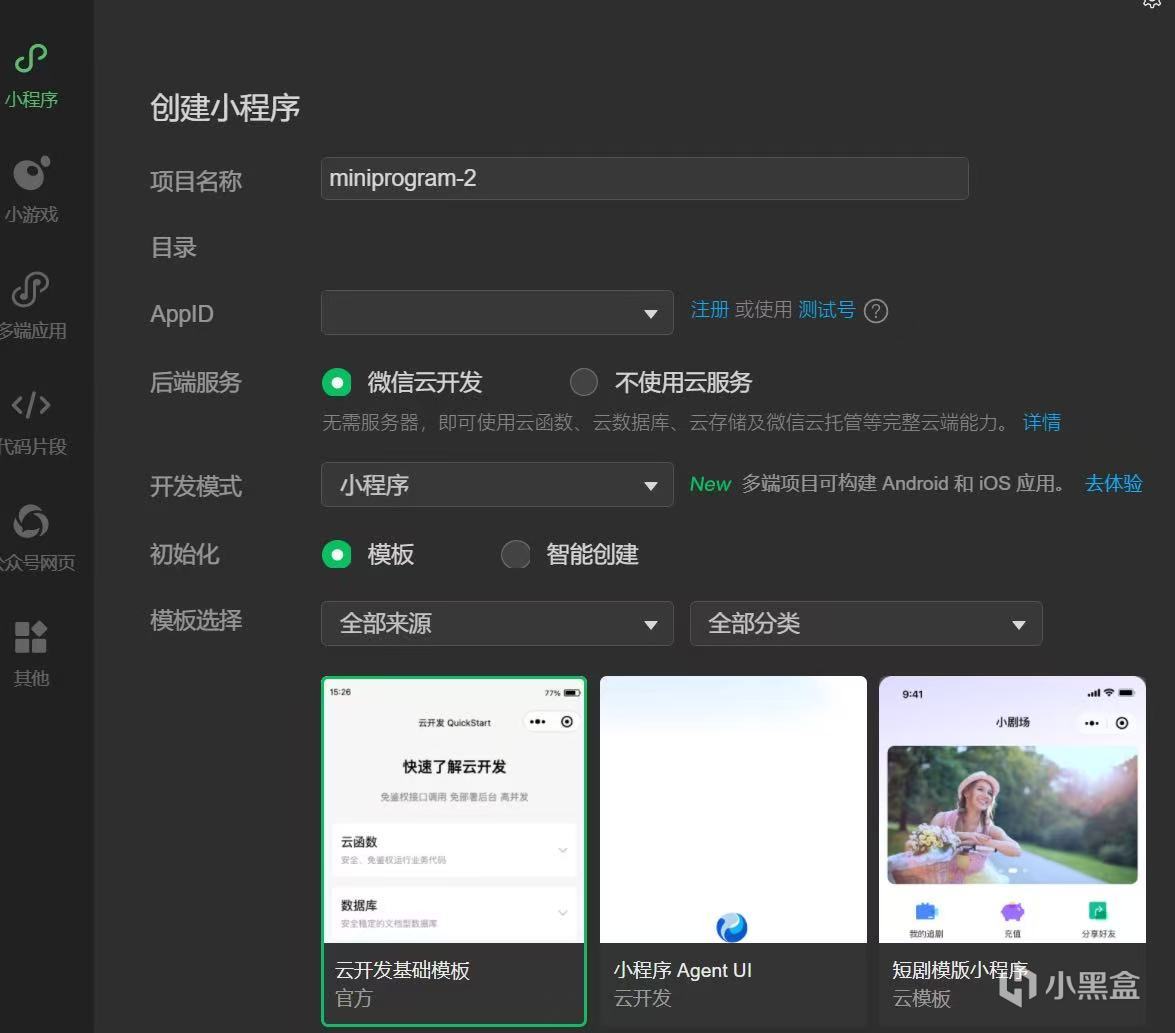
Task: Click the 创建小程序 heading text
Action: coord(225,108)
